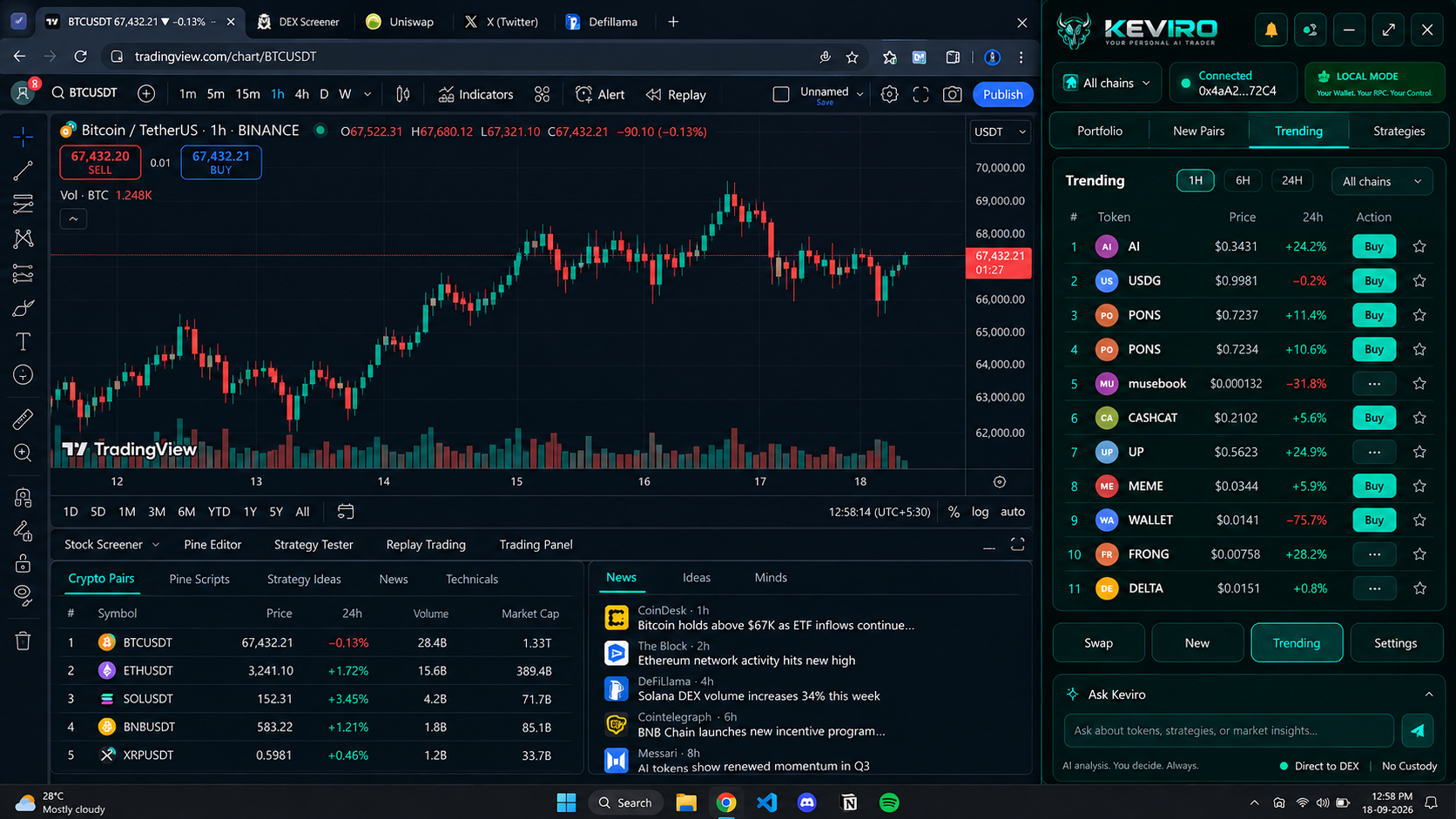The height and width of the screenshot is (819, 1456).
Task: Toggle the auto scale option
Action: click(x=1013, y=512)
